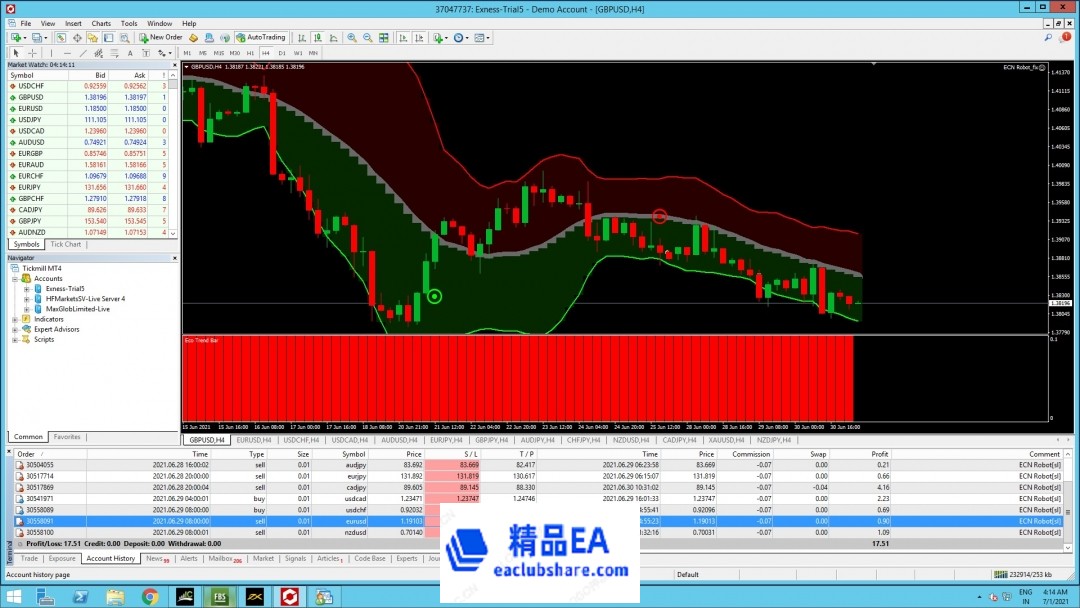1080x608 pixels.
Task: Open File Explorer from taskbar
Action: 115,596
